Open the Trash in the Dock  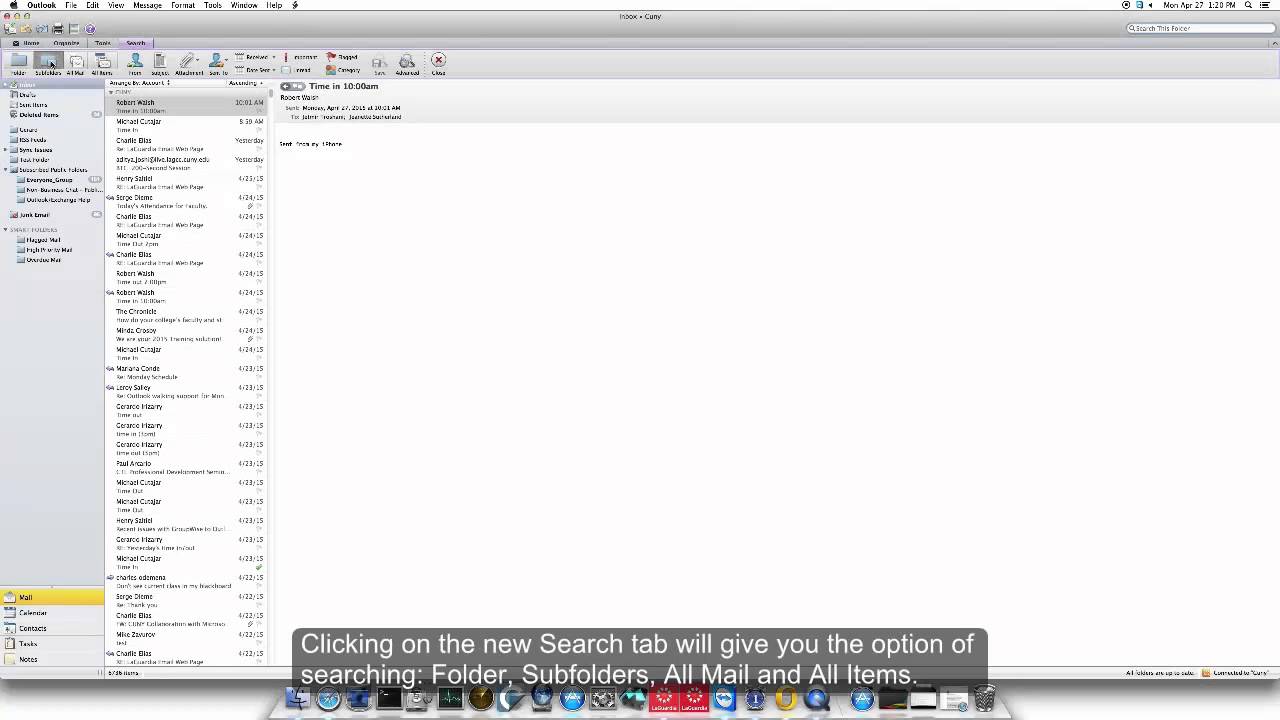coord(984,698)
